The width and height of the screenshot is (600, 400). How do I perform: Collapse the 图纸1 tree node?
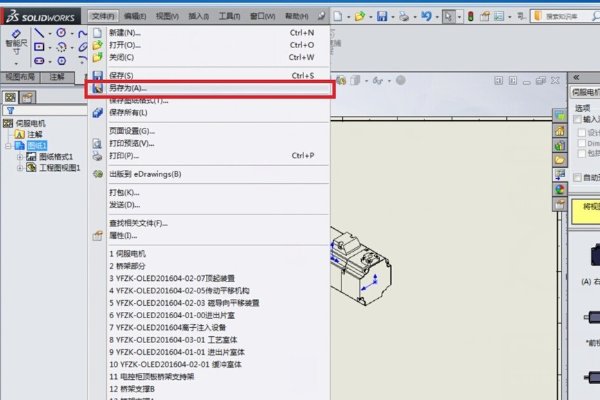click(x=8, y=146)
